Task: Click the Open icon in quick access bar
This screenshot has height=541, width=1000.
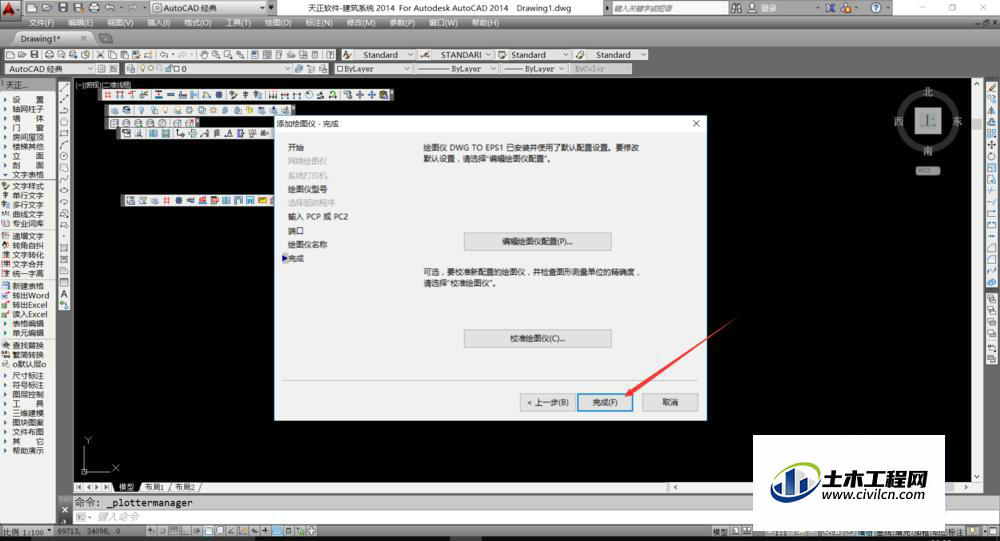Action: [48, 8]
